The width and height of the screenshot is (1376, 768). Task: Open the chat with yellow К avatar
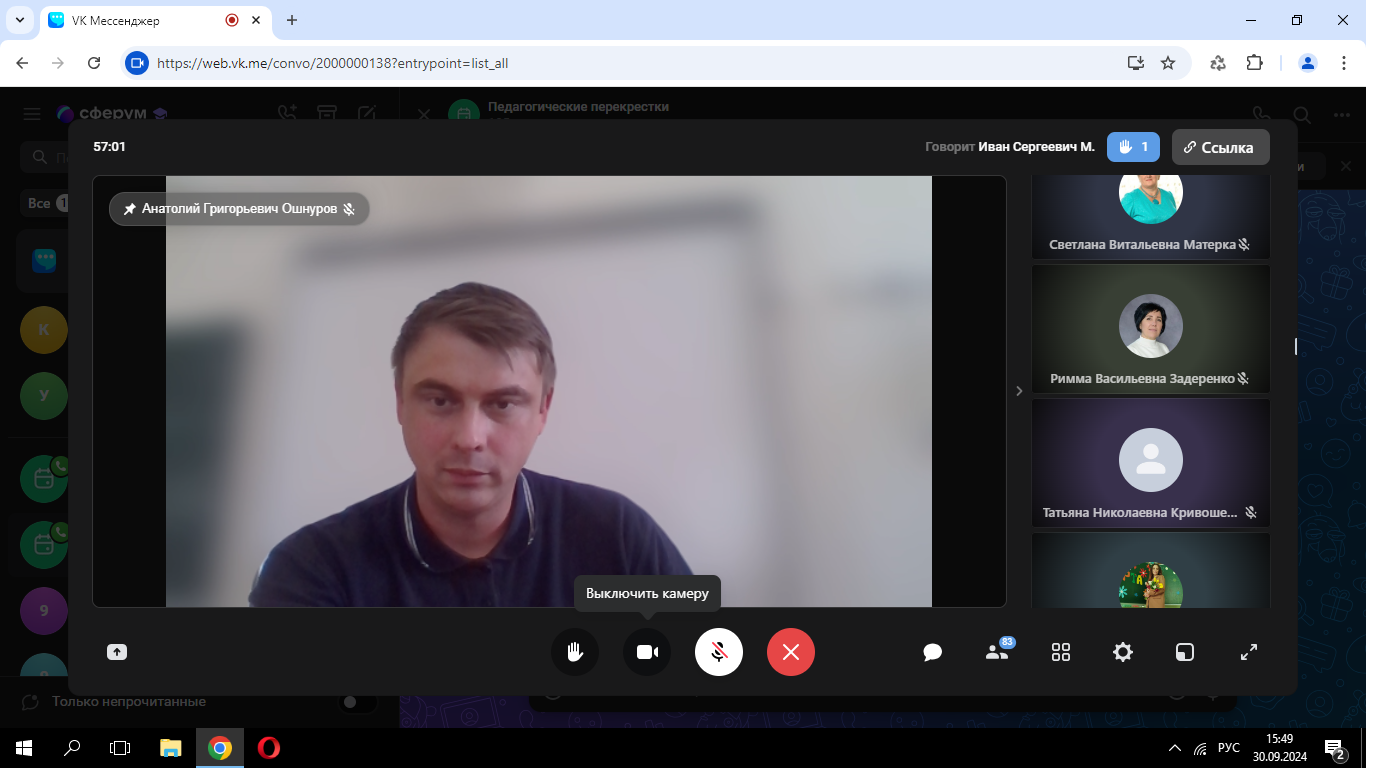pos(44,329)
